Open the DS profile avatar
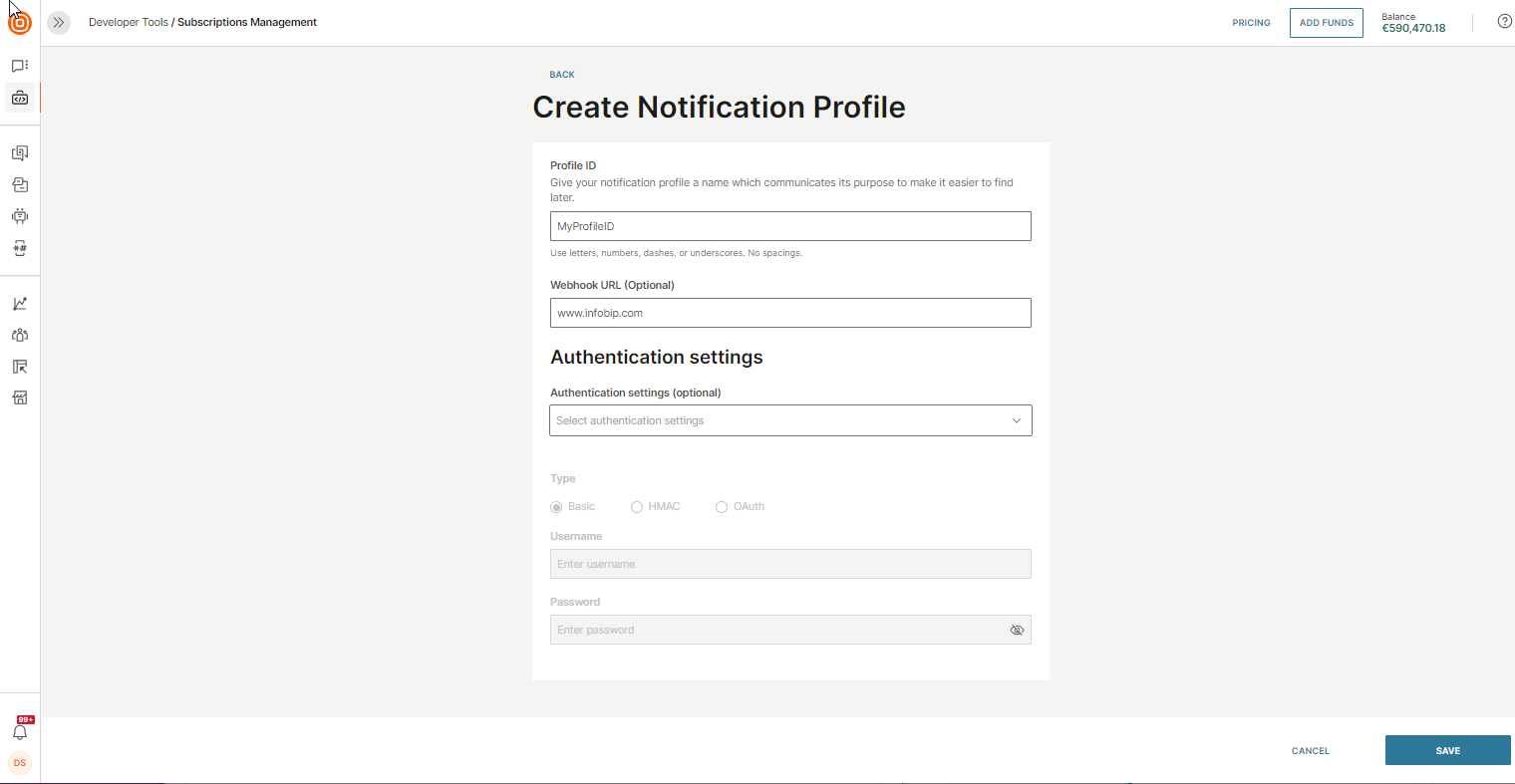 [20, 762]
